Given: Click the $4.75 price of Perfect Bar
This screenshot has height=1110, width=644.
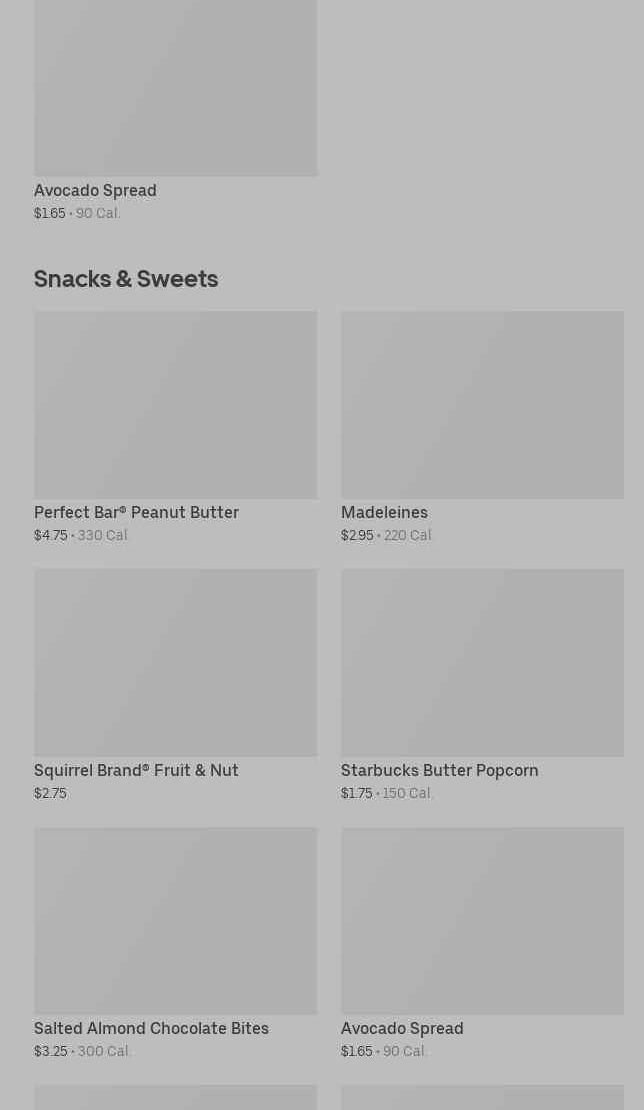Looking at the screenshot, I should click(50, 535).
